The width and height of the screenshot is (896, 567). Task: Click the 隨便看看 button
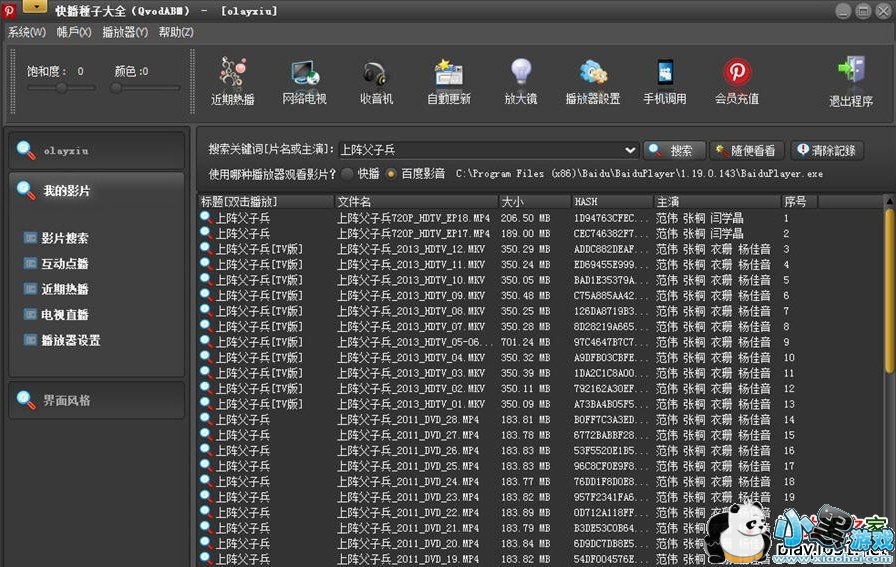coord(747,150)
